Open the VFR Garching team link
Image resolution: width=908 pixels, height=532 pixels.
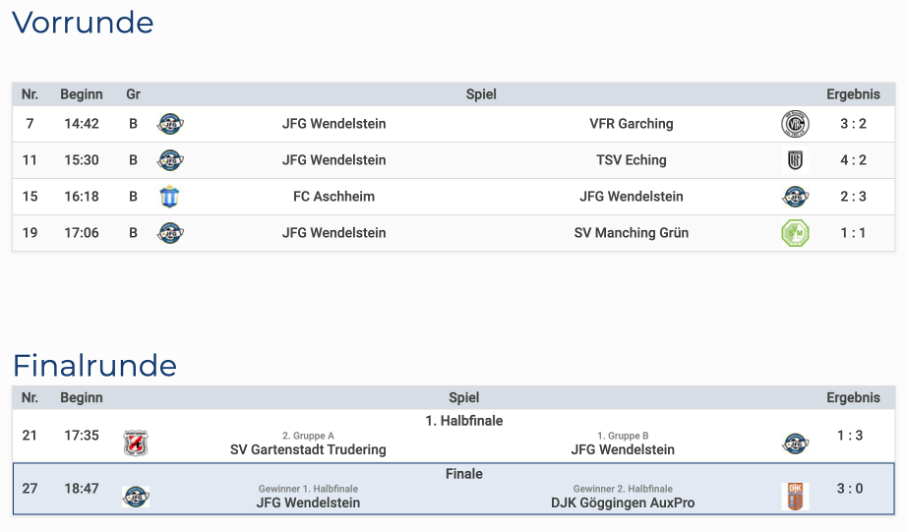(631, 124)
